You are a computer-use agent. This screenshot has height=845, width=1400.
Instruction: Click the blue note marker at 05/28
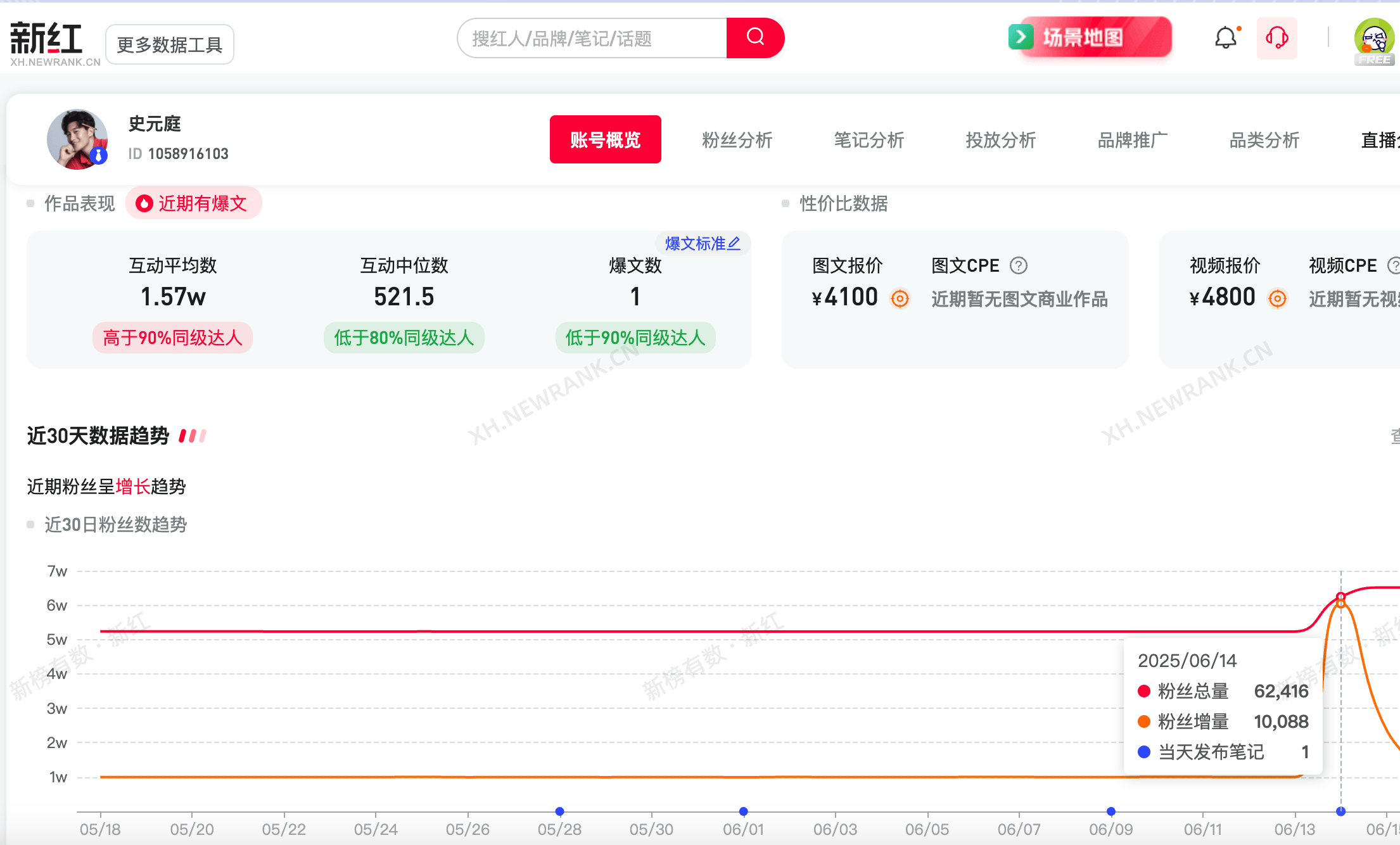coord(559,811)
